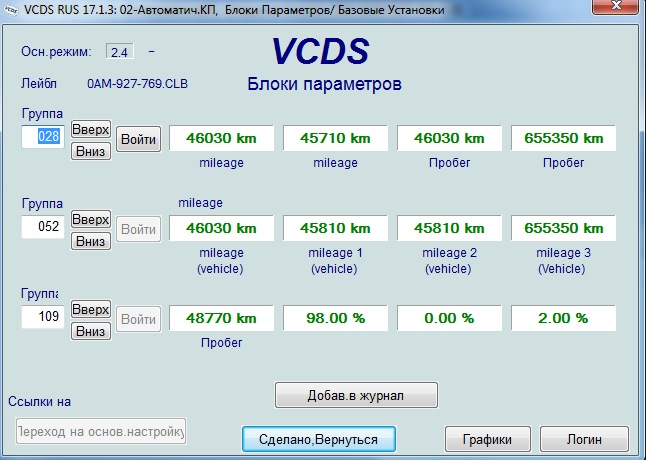Screen dimensions: 646x460
Task: Click the Добав.в журнал button
Action: (x=356, y=395)
